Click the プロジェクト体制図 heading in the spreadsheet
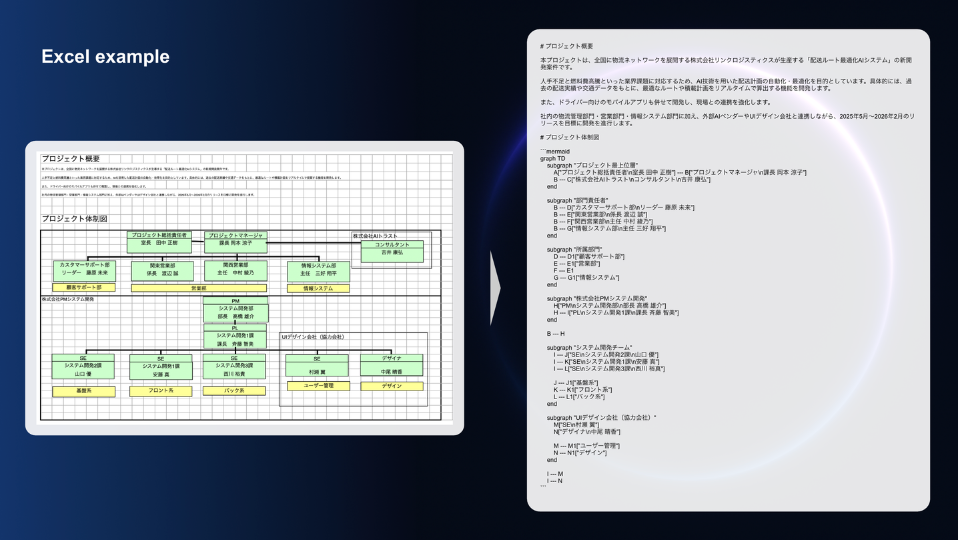The image size is (960, 540). click(75, 218)
